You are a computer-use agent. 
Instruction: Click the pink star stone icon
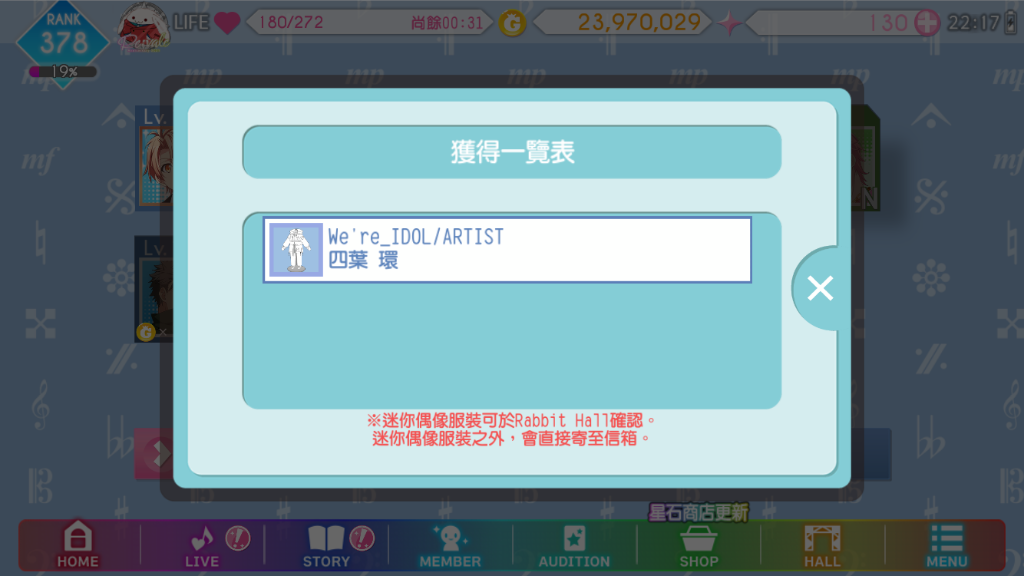729,24
